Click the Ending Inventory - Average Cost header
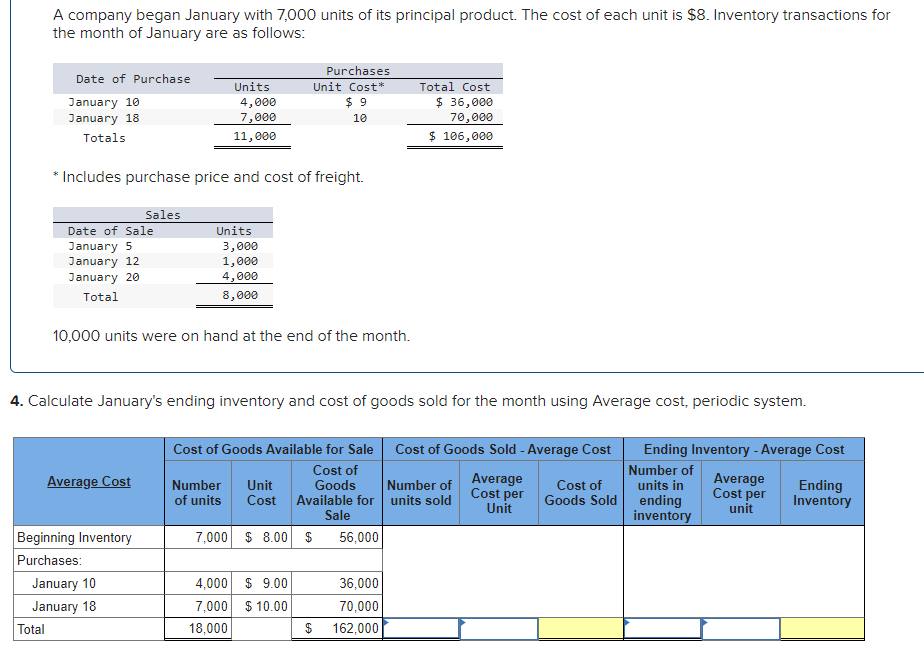Image resolution: width=924 pixels, height=647 pixels. pos(744,450)
